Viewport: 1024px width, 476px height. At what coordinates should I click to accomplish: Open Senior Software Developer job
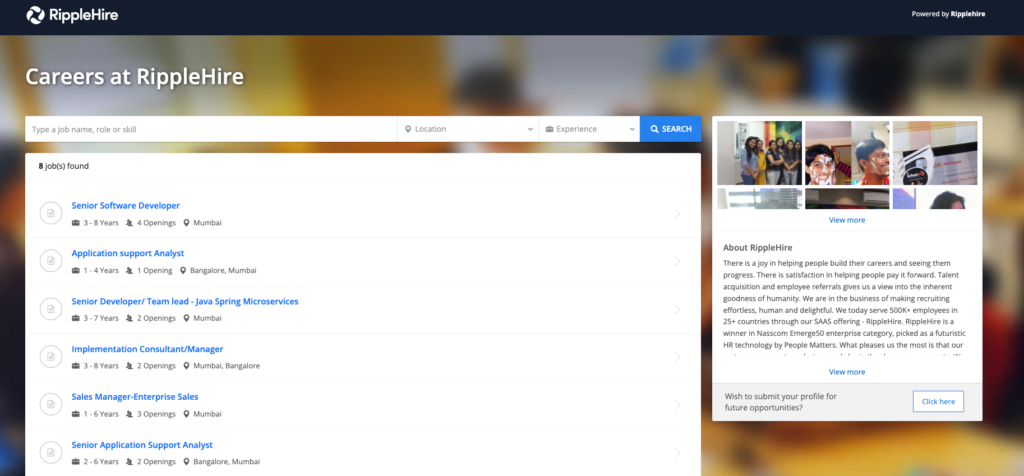click(125, 206)
